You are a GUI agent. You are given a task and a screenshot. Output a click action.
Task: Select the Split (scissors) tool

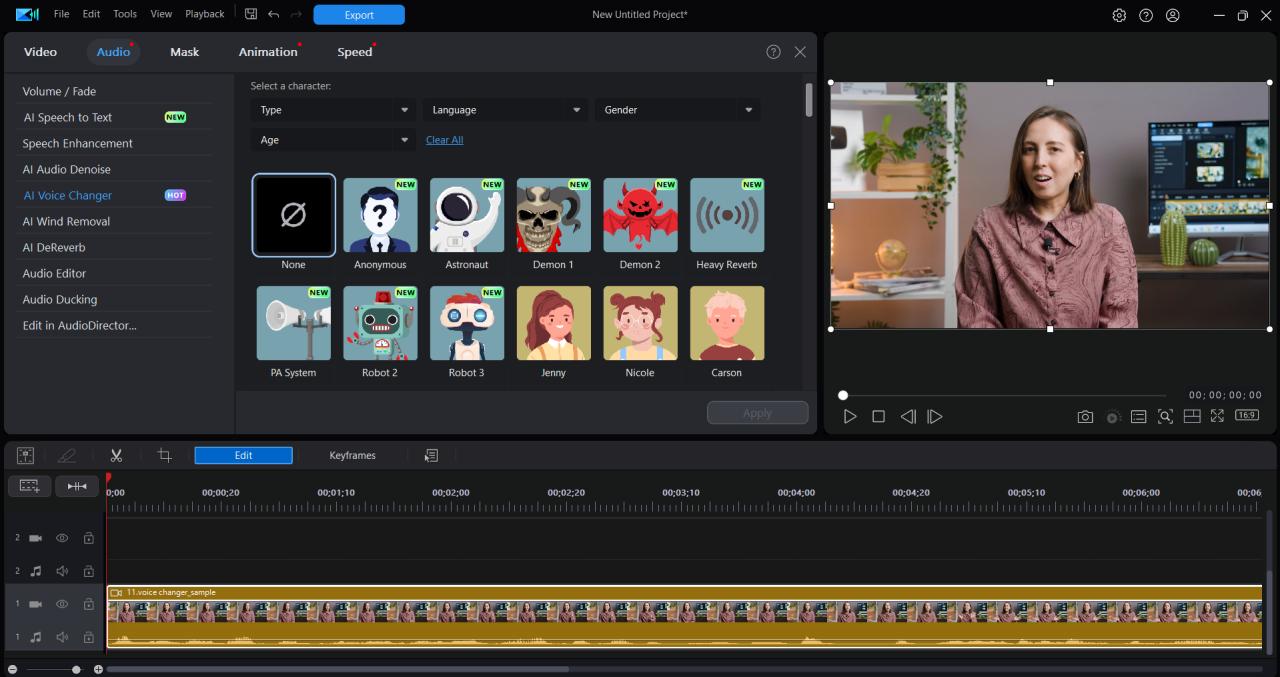tap(116, 455)
